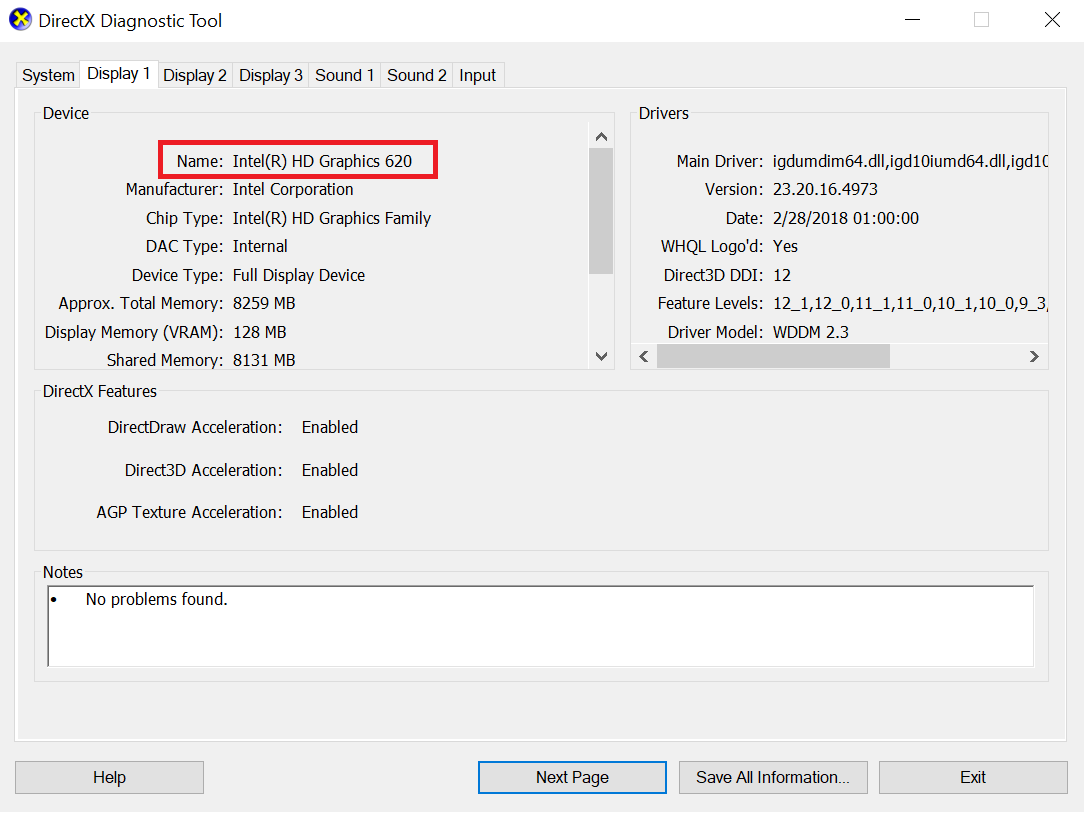The image size is (1084, 814).
Task: Click Drivers panel scroll left arrow
Action: 644,356
